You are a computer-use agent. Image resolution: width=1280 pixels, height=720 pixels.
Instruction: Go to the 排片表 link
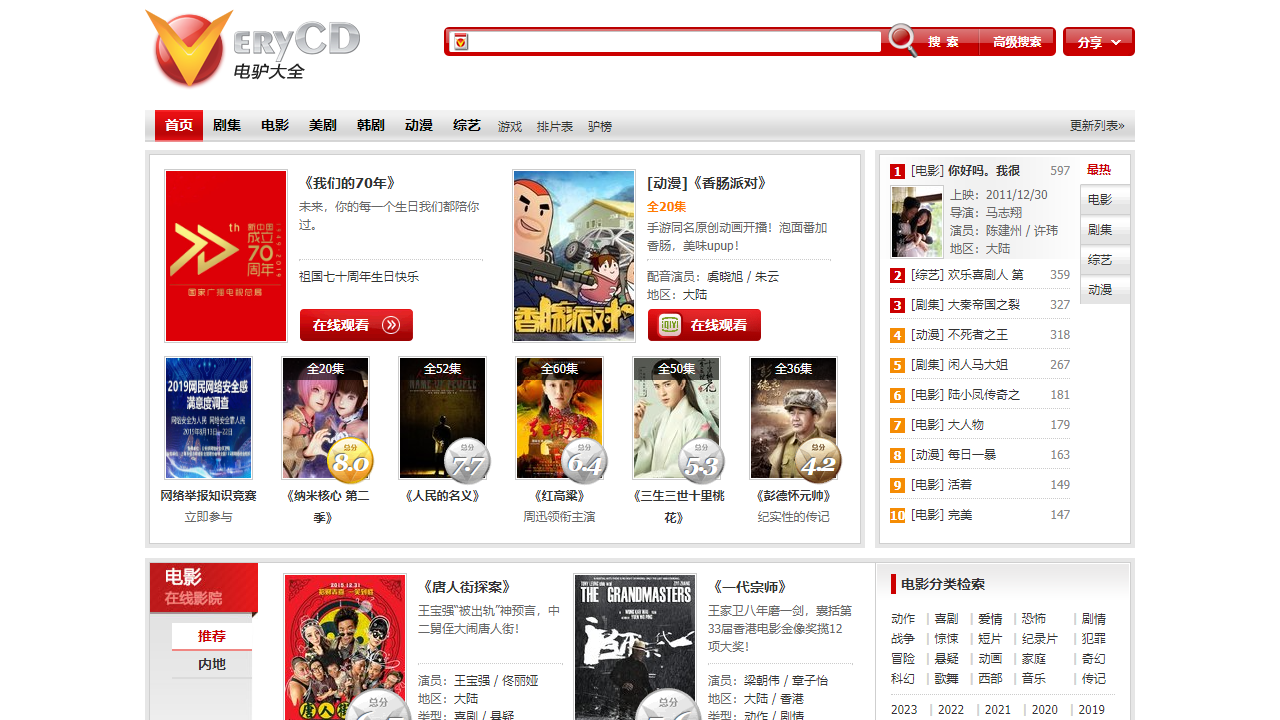coord(555,126)
